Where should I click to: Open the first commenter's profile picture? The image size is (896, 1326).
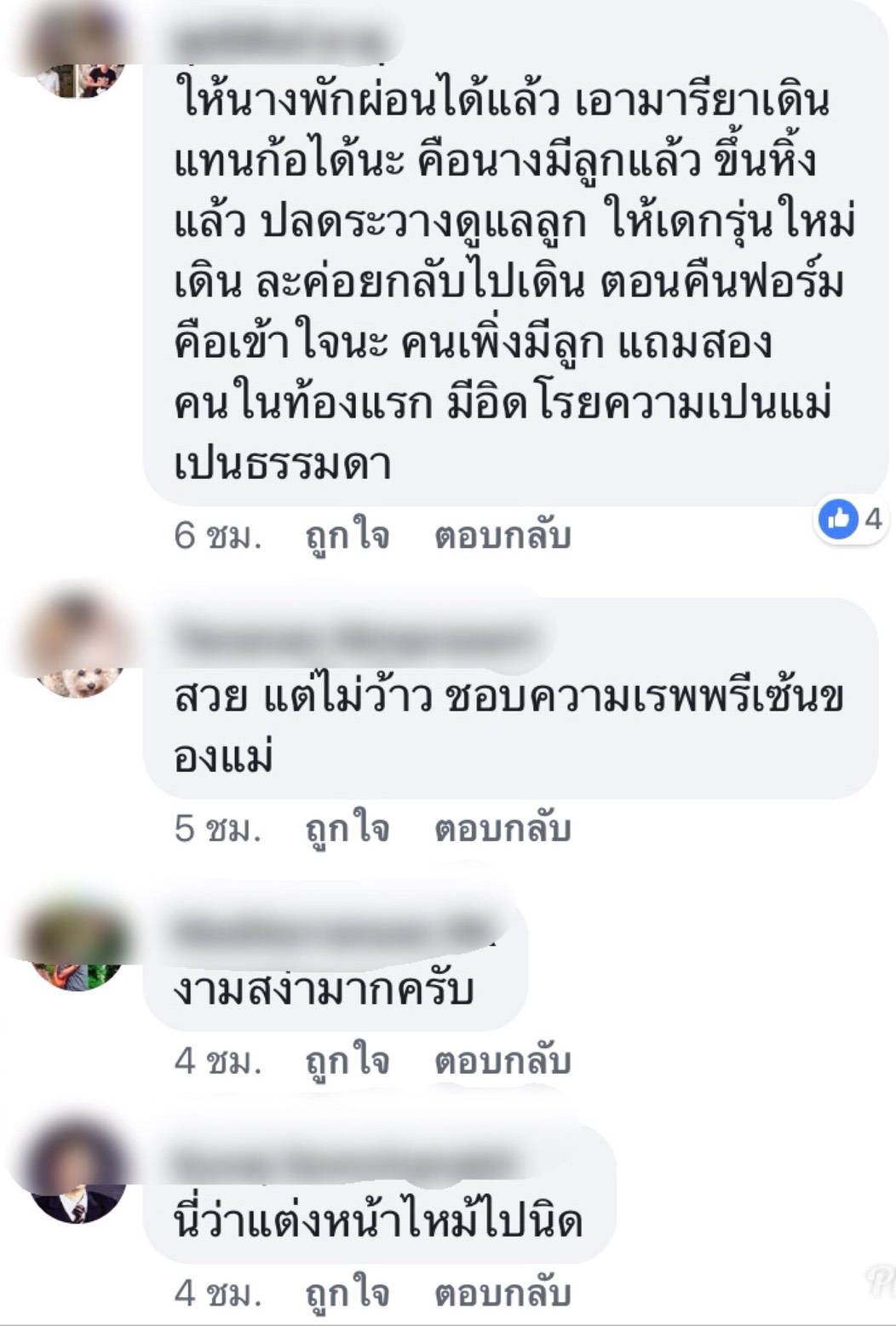78,51
